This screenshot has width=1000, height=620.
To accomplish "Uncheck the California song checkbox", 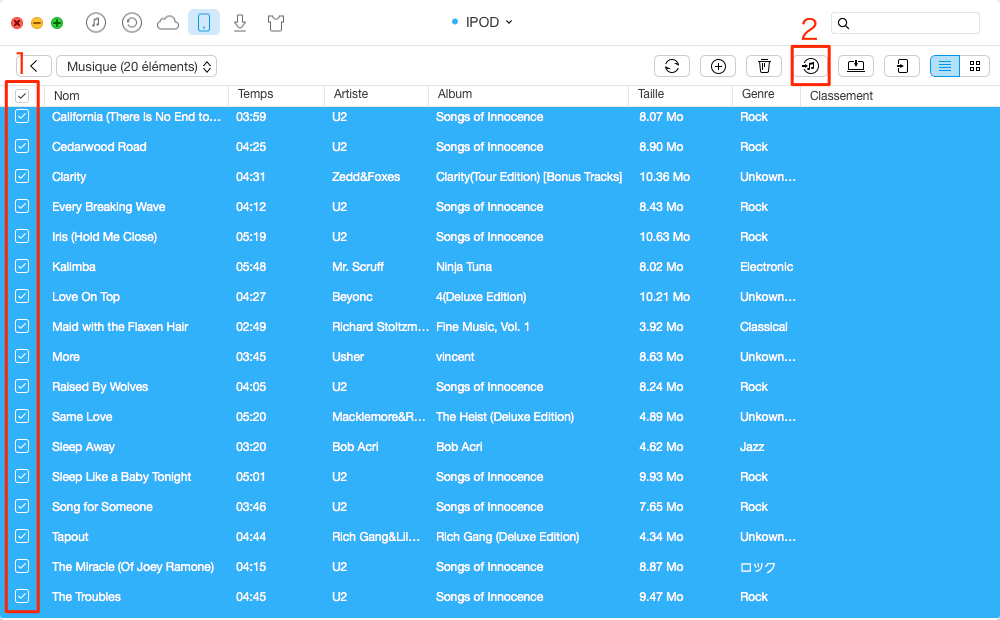I will (x=22, y=116).
